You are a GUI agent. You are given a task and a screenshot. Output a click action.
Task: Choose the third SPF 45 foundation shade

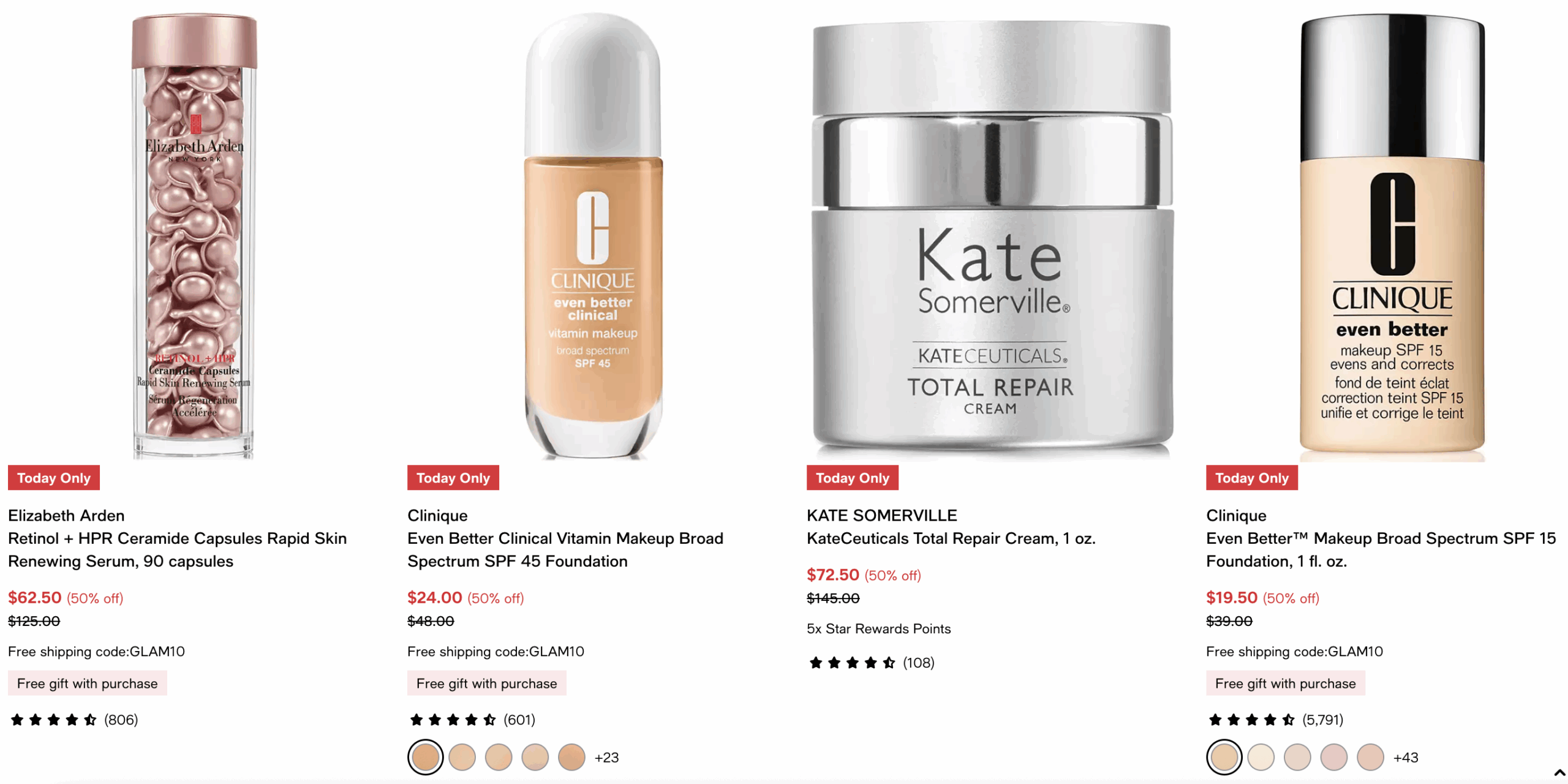click(x=498, y=757)
